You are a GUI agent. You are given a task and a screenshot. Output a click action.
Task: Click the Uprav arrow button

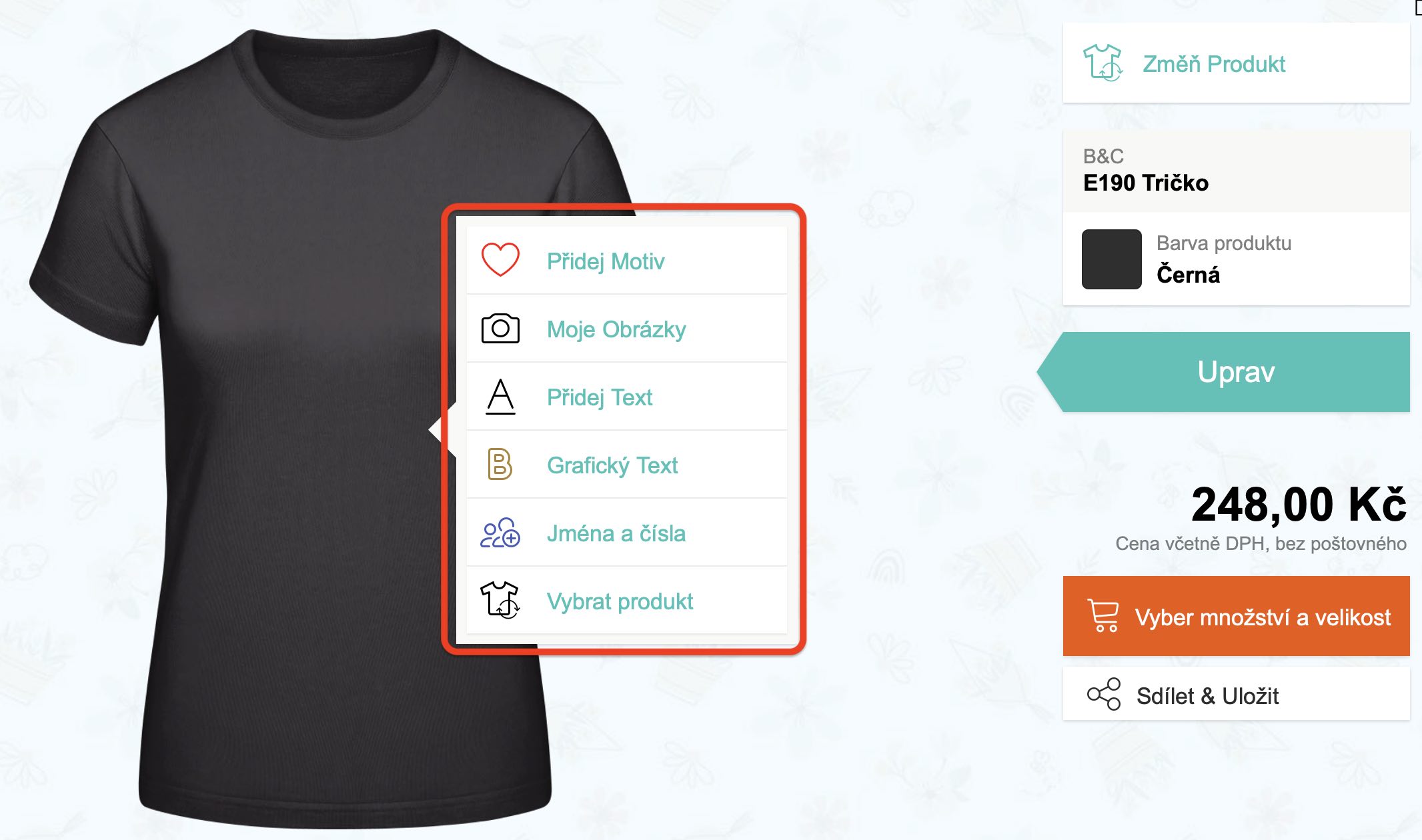pos(1224,372)
